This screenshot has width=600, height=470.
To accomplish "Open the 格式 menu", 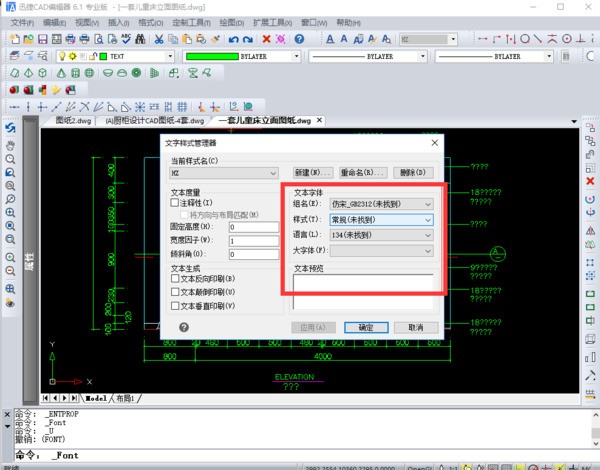I will (151, 21).
